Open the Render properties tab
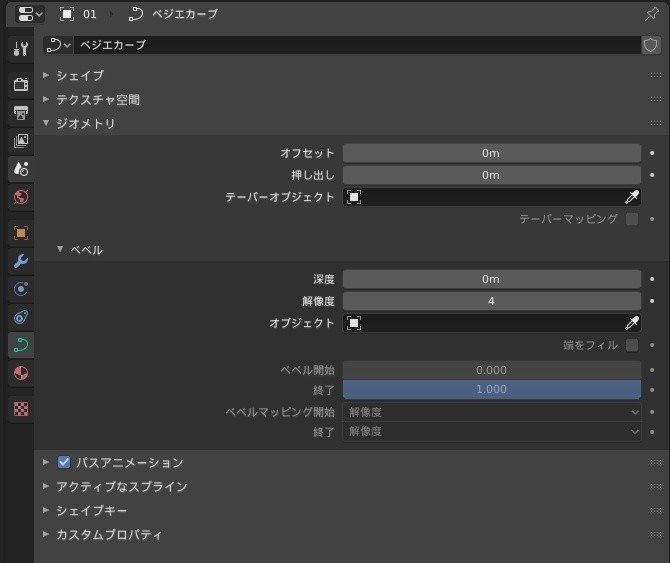The image size is (670, 563). pos(21,84)
